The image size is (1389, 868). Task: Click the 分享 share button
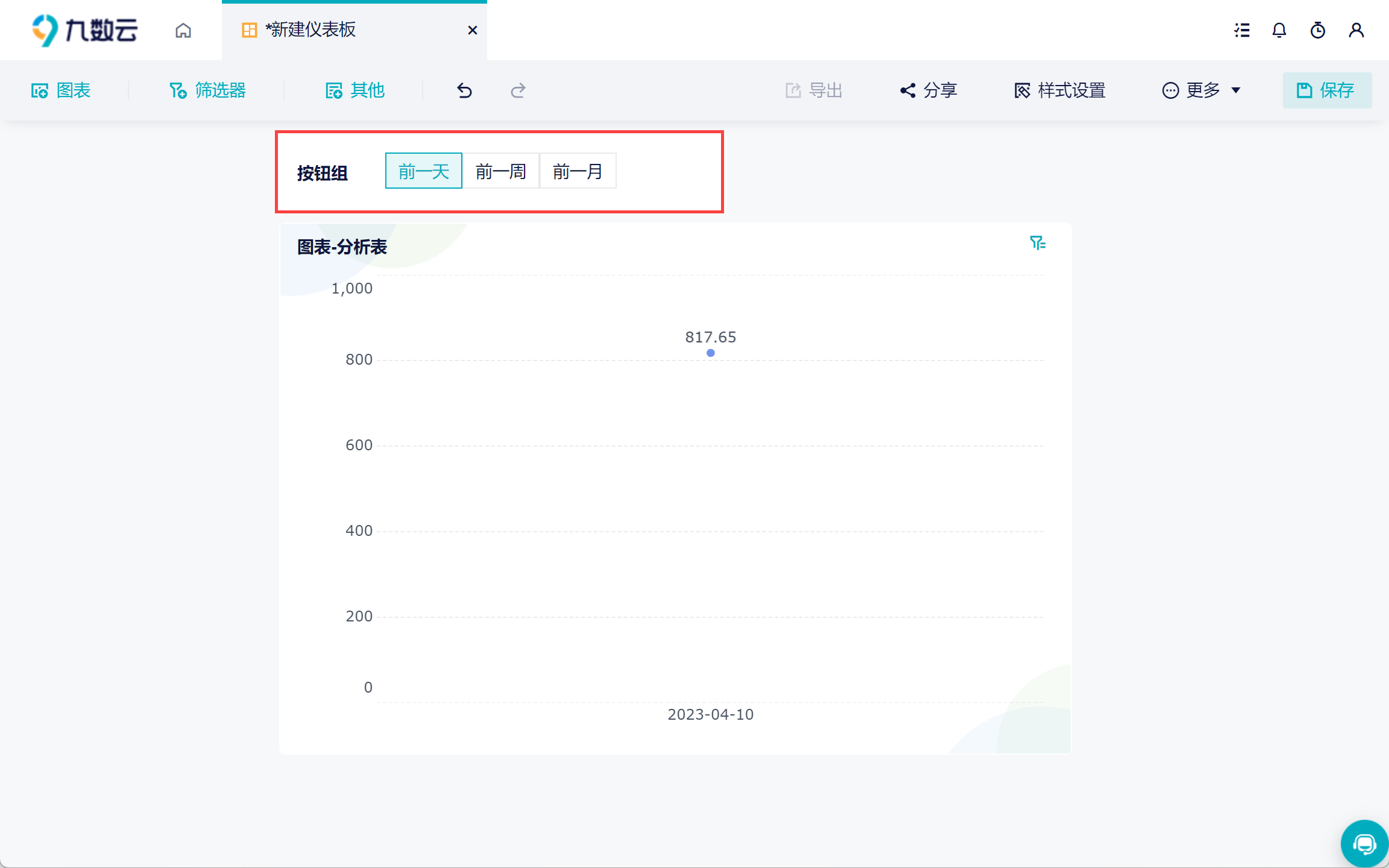click(x=928, y=90)
